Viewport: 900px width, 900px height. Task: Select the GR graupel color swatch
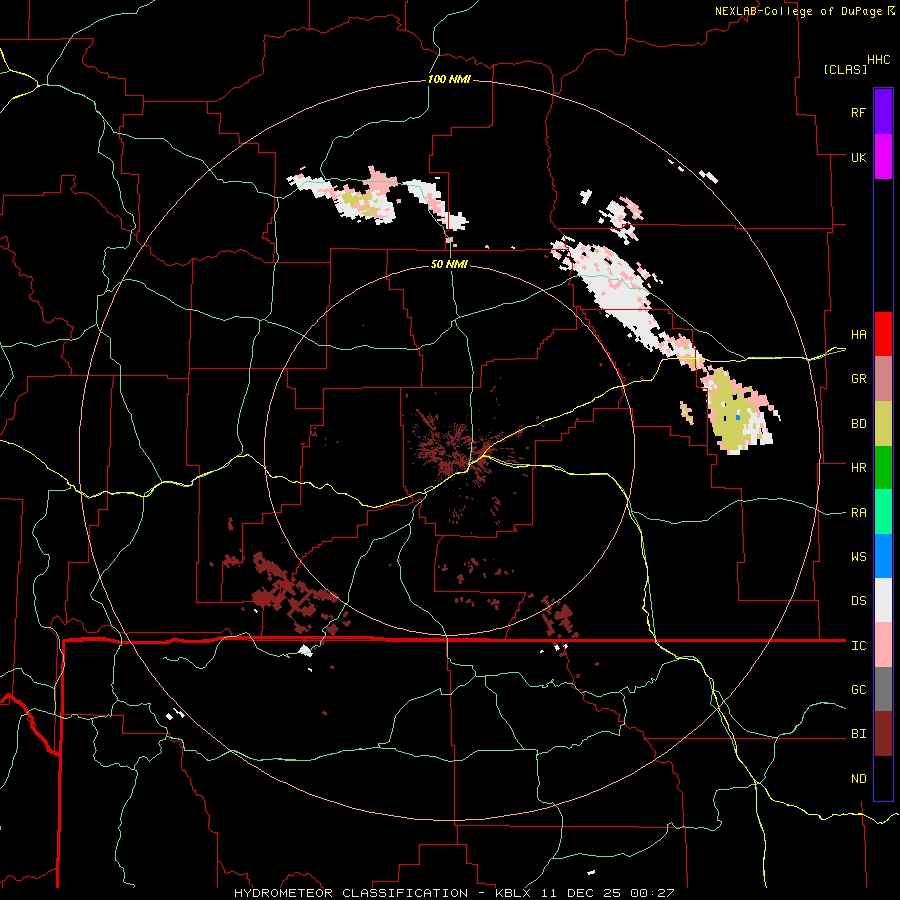(x=883, y=378)
